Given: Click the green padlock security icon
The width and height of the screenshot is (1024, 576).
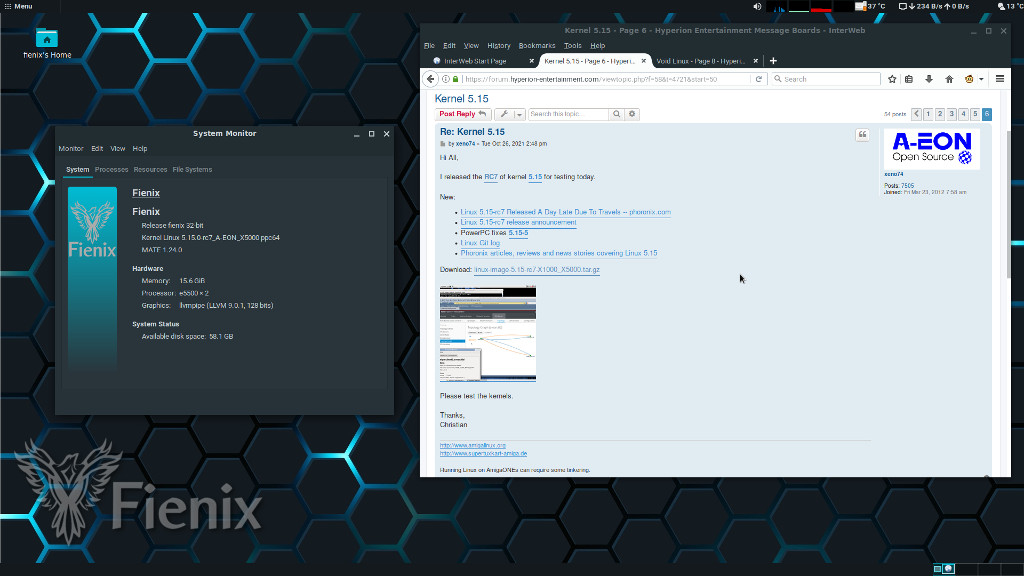Looking at the screenshot, I should [x=456, y=79].
